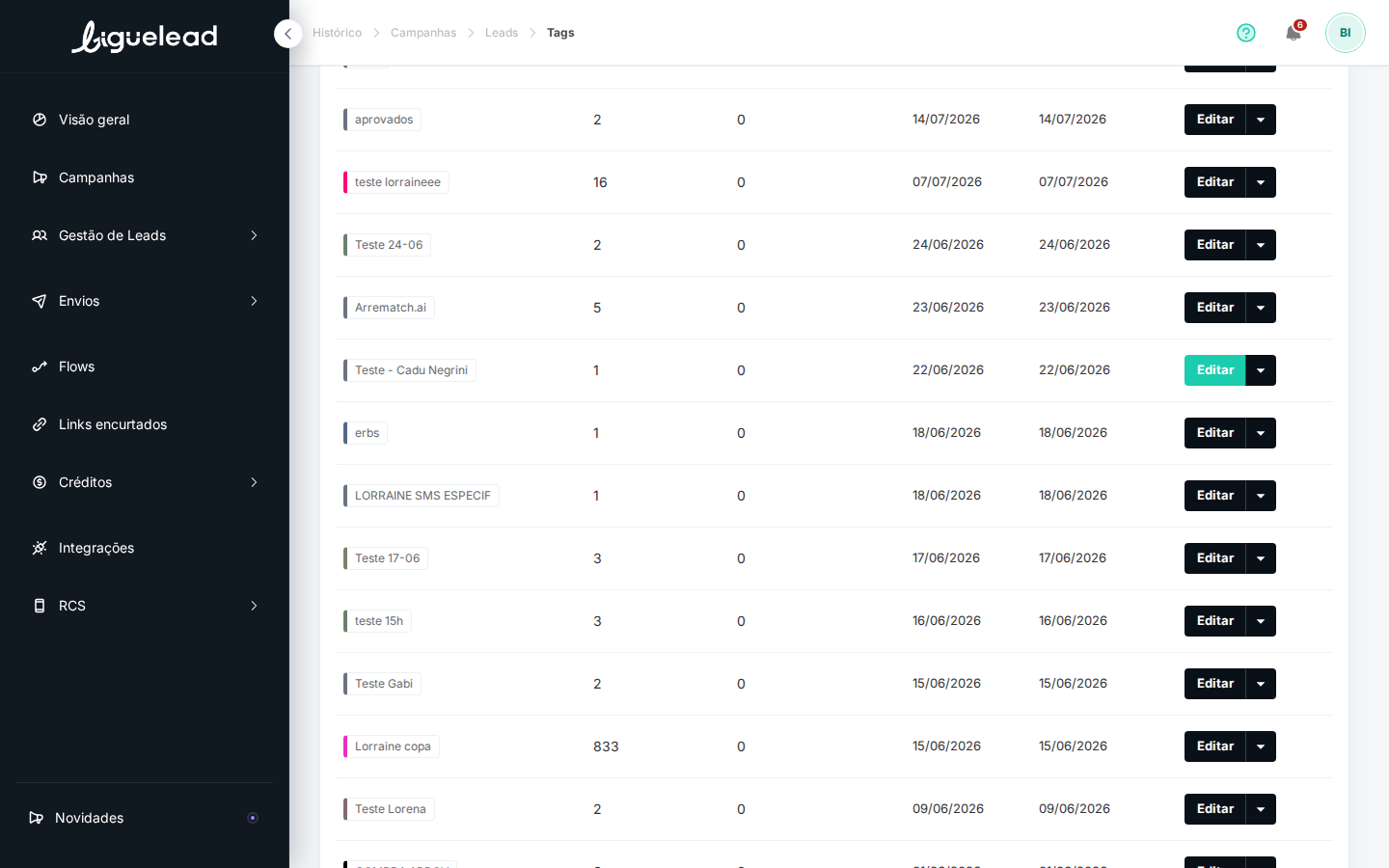
Task: Open the dropdown arrow for Teste - Cadu Negrini
Action: [1261, 370]
